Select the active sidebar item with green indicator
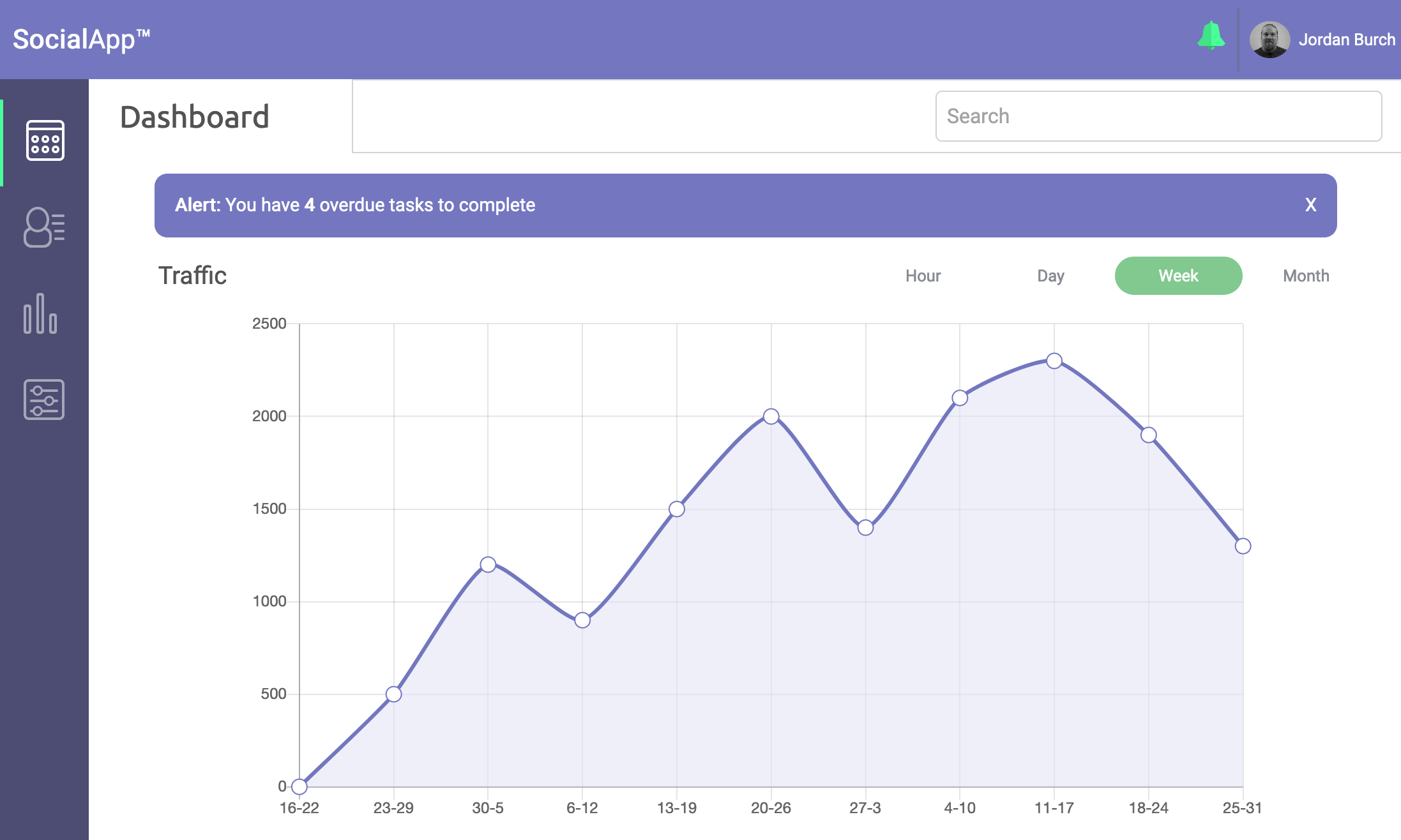1401x840 pixels. [44, 141]
